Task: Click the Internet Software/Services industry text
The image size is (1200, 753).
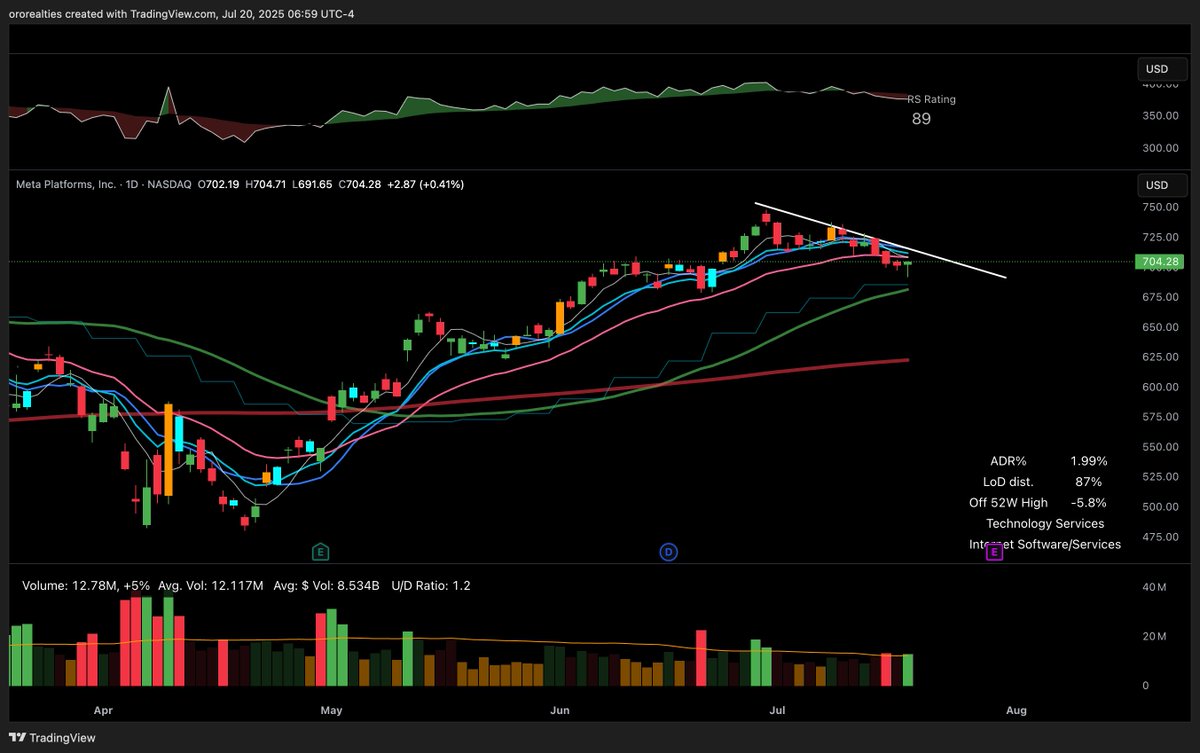Action: pyautogui.click(x=1045, y=545)
